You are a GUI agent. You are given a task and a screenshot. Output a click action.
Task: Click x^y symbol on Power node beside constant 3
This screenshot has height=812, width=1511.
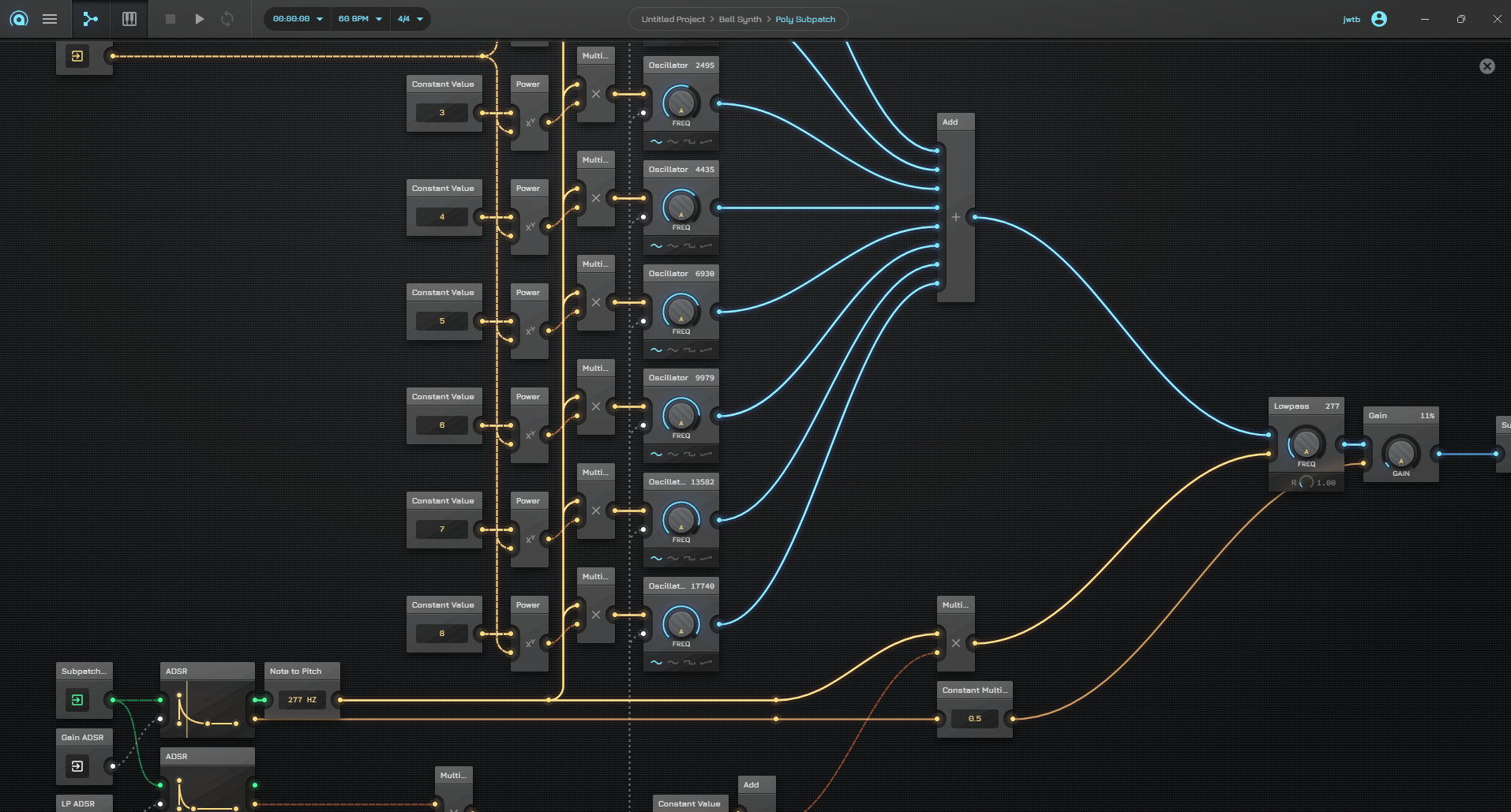(531, 122)
